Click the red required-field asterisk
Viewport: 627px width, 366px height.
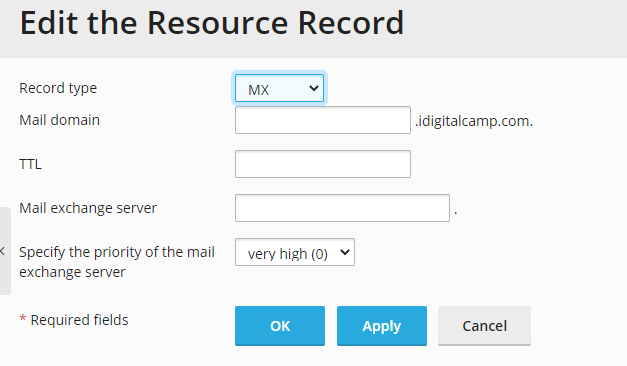[x=23, y=318]
